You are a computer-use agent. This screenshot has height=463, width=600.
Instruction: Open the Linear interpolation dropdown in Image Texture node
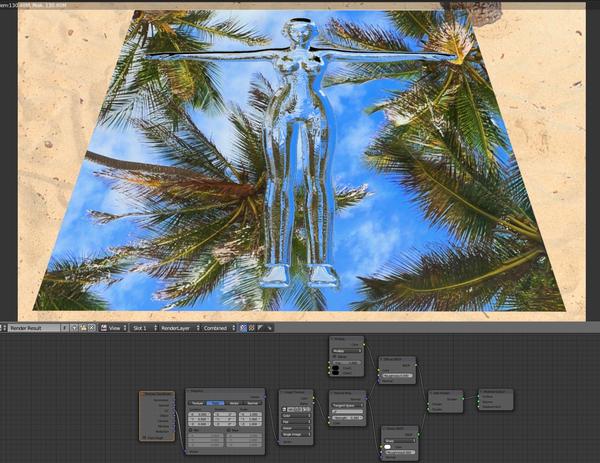(296, 428)
